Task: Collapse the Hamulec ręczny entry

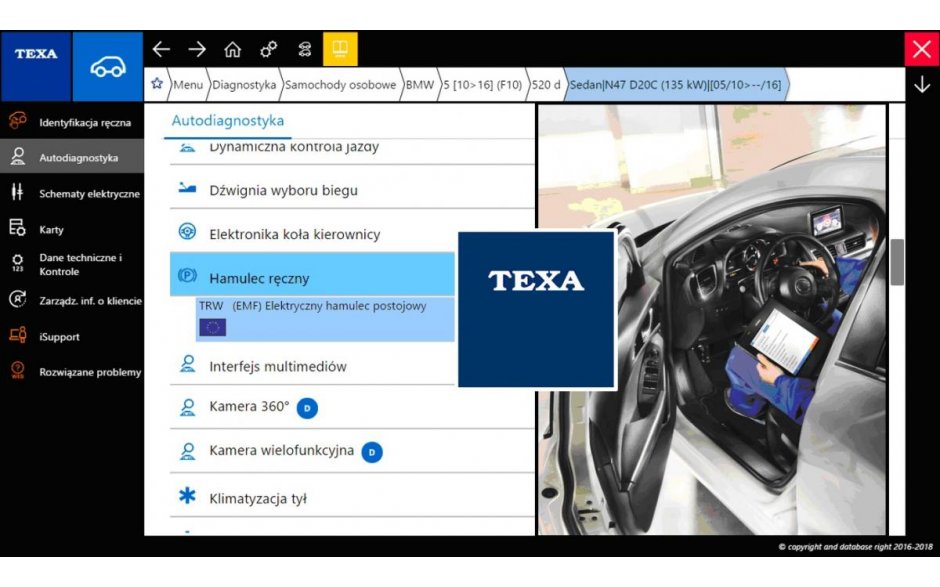Action: 313,275
